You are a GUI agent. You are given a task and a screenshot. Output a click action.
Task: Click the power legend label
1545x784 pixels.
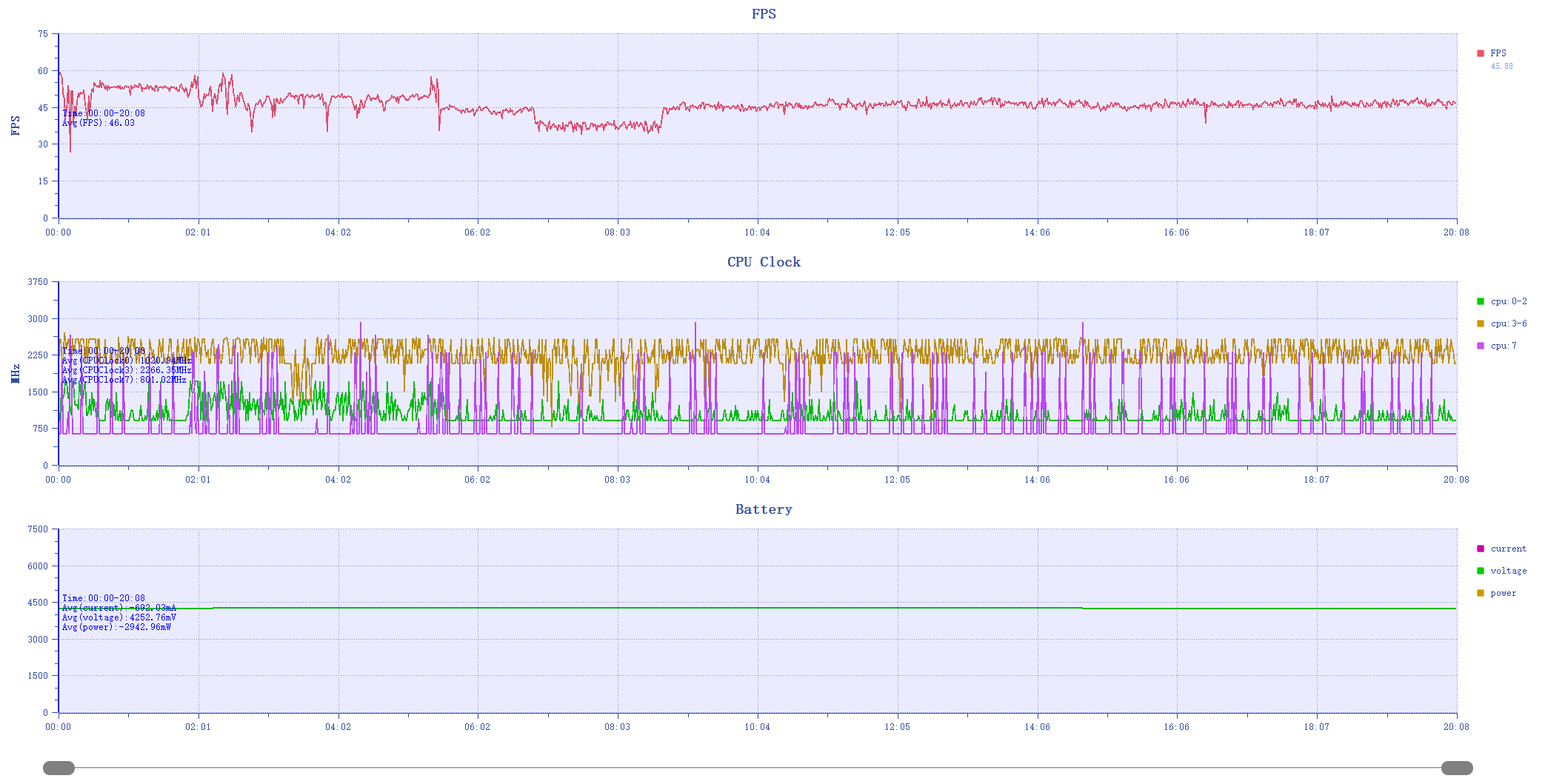1504,593
